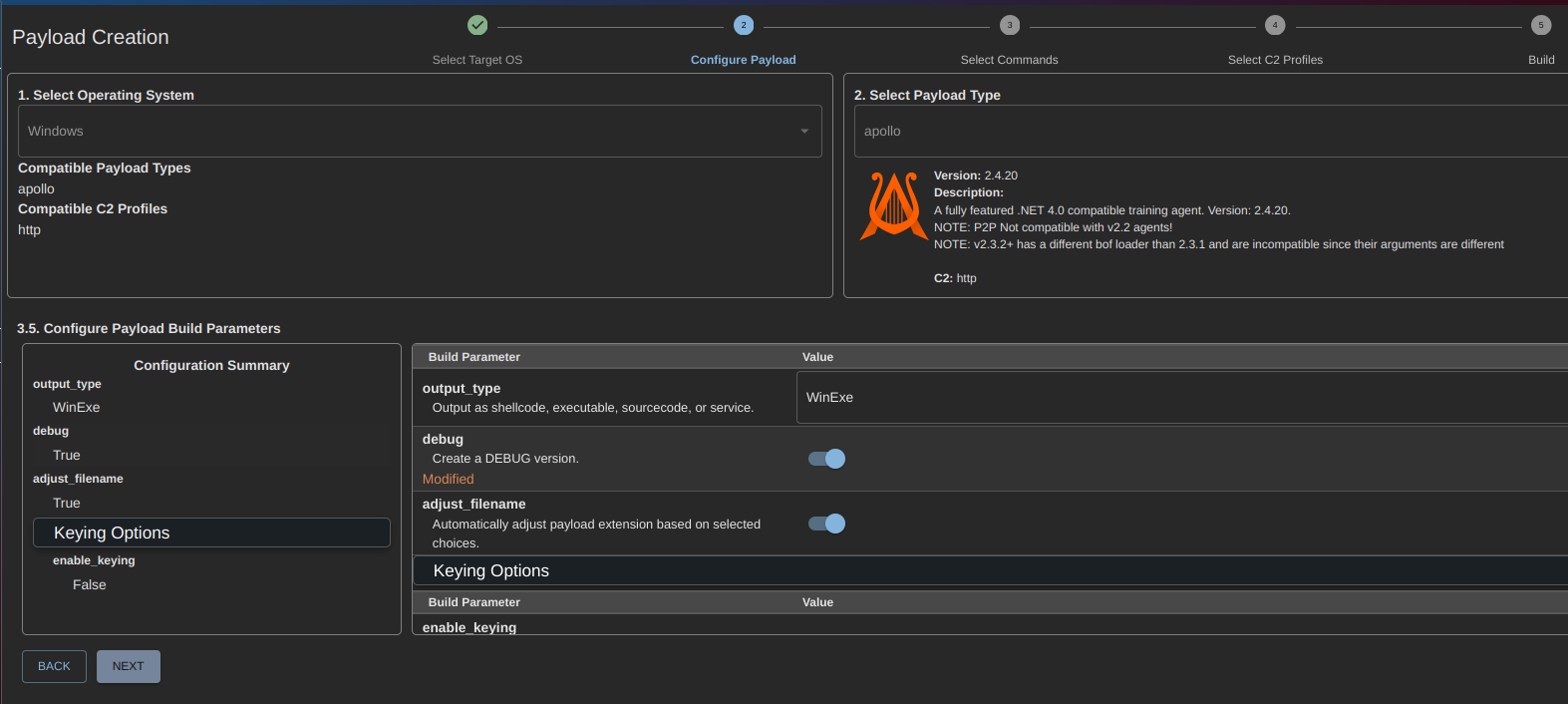
Task: Click the Keying Options section header in parameters table
Action: tap(991, 570)
